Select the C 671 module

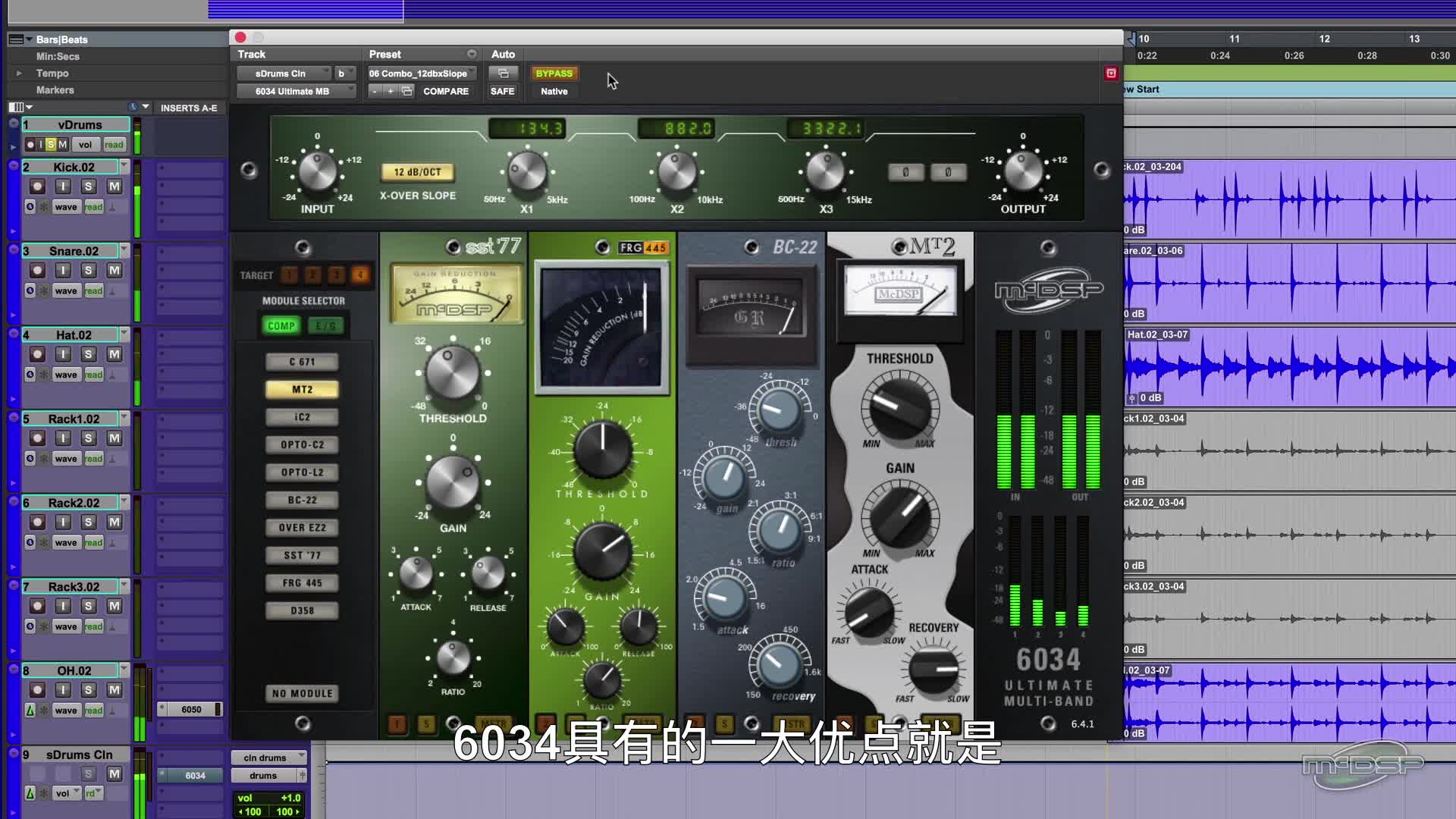[302, 362]
